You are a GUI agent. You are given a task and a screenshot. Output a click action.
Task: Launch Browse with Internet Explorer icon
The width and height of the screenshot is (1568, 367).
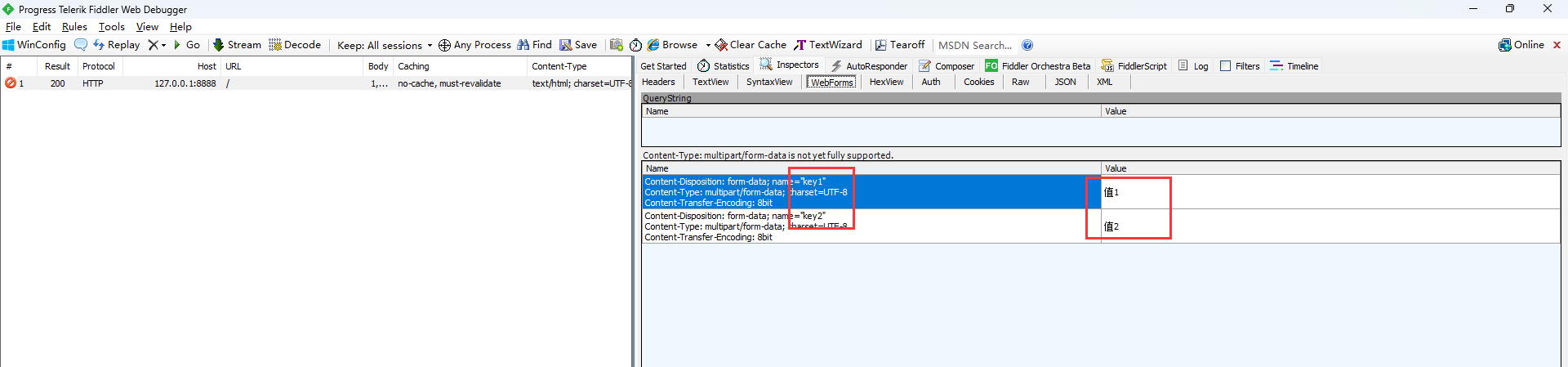(673, 45)
